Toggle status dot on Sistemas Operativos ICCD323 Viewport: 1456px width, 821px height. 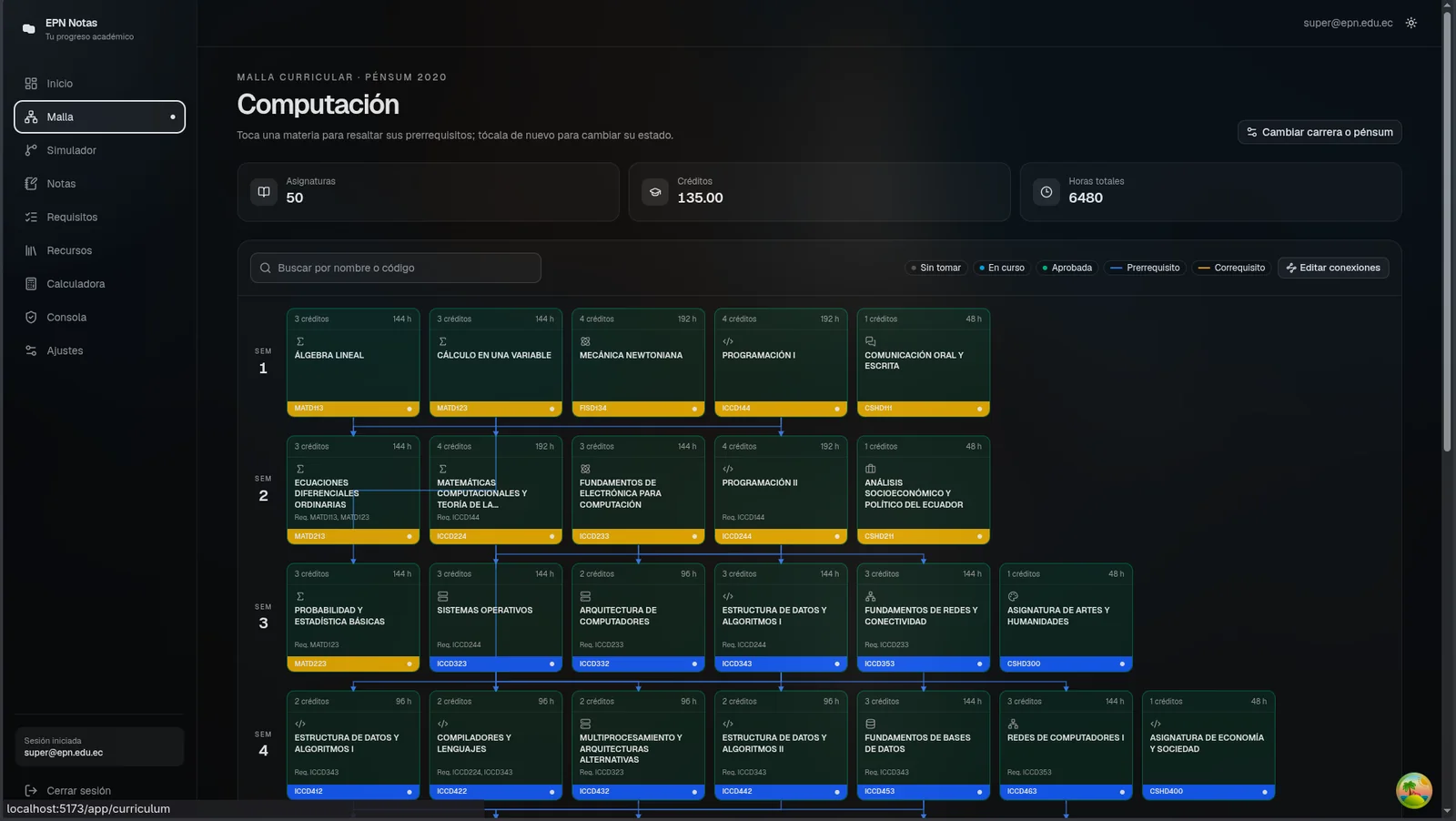pos(551,664)
